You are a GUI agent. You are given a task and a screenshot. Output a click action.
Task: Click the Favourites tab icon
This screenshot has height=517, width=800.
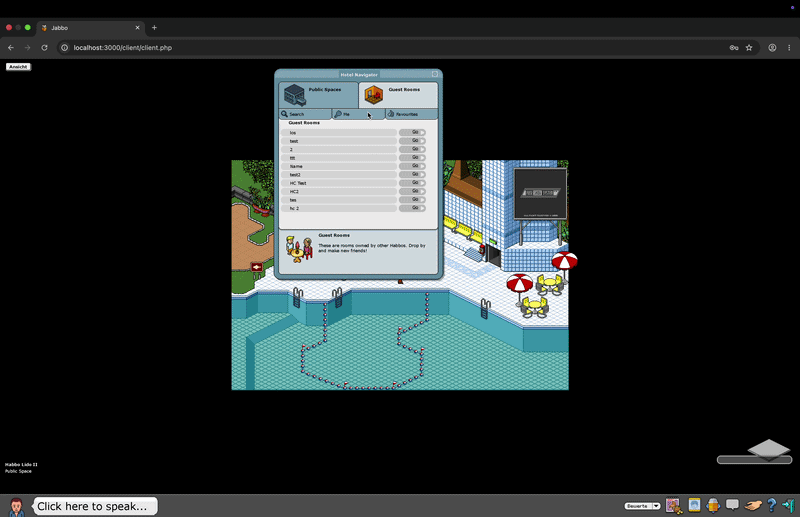pyautogui.click(x=391, y=114)
